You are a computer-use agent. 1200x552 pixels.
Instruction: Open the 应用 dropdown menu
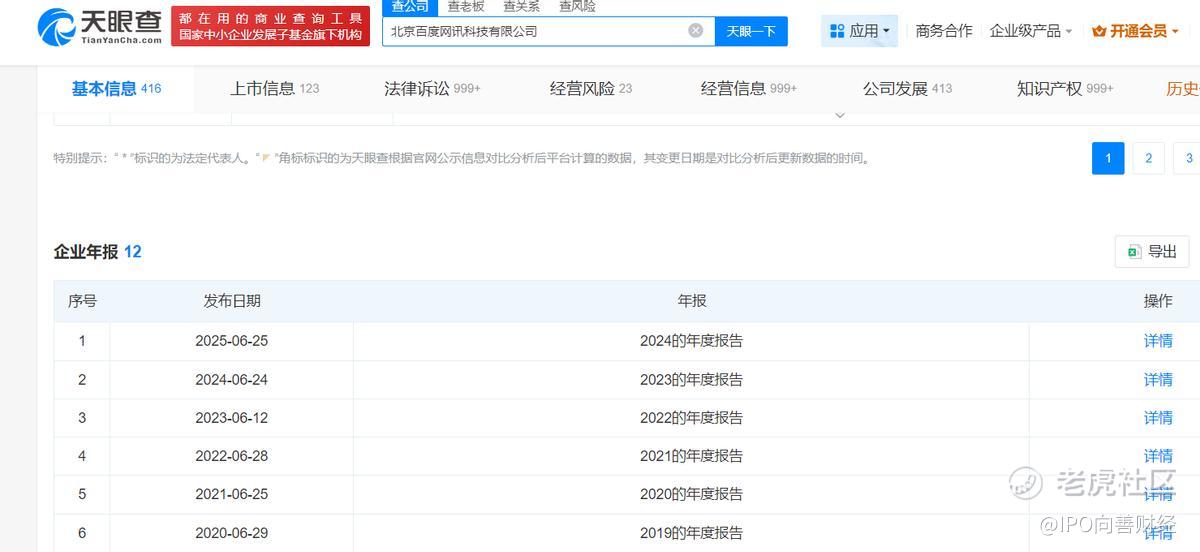pos(859,31)
